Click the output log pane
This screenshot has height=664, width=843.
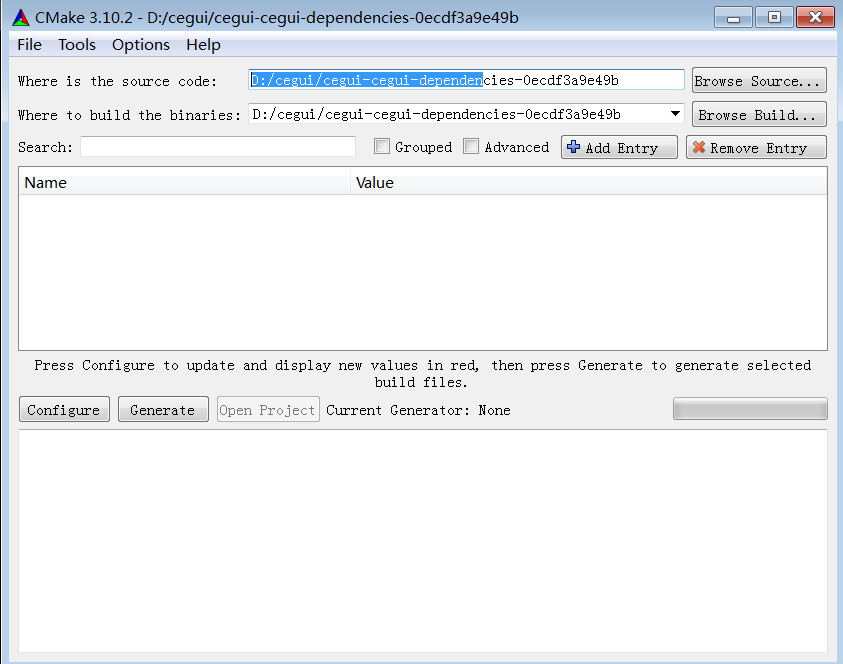click(423, 541)
